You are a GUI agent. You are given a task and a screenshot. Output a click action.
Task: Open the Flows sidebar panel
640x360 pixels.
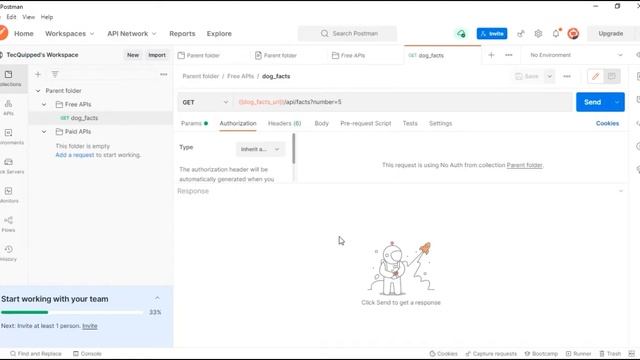coord(9,224)
